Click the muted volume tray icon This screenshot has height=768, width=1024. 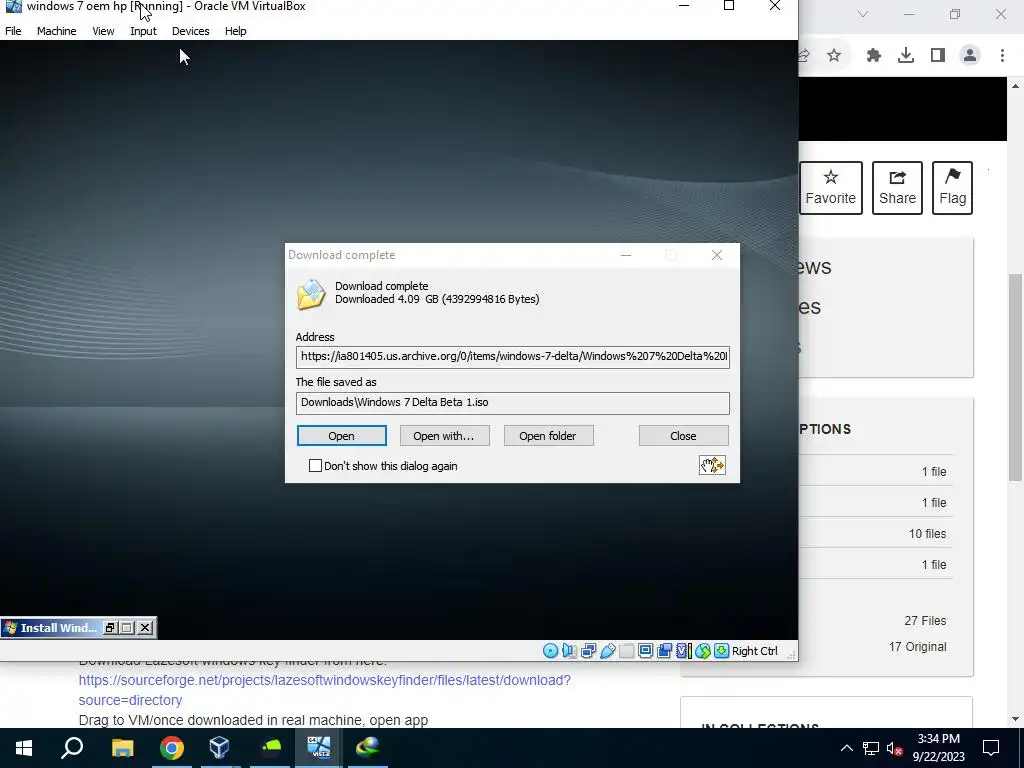coord(895,748)
